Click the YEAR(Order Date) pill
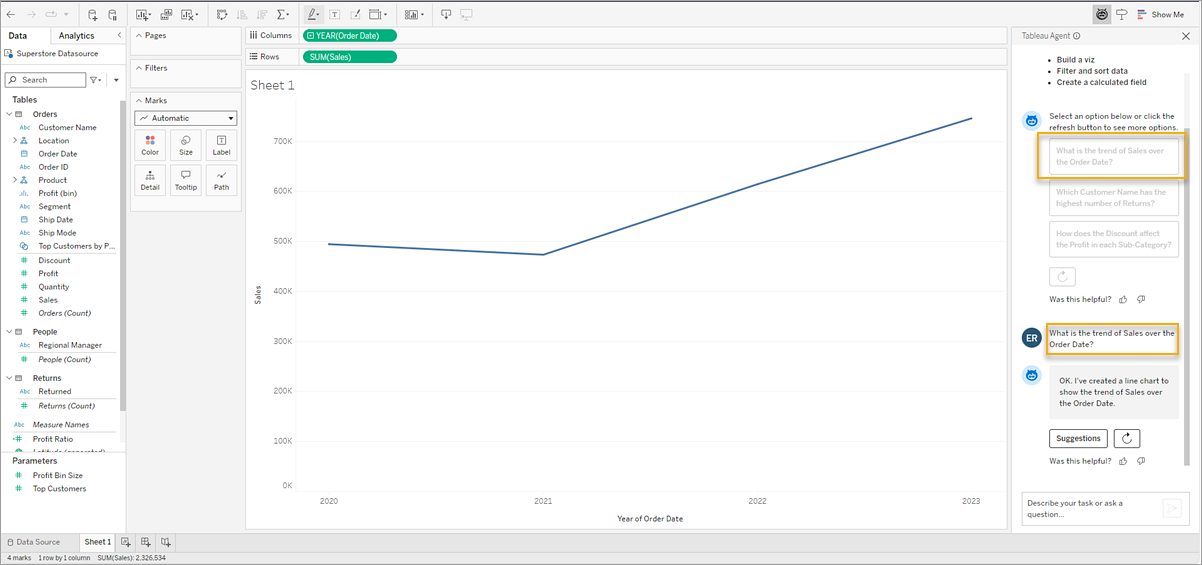 coord(349,35)
